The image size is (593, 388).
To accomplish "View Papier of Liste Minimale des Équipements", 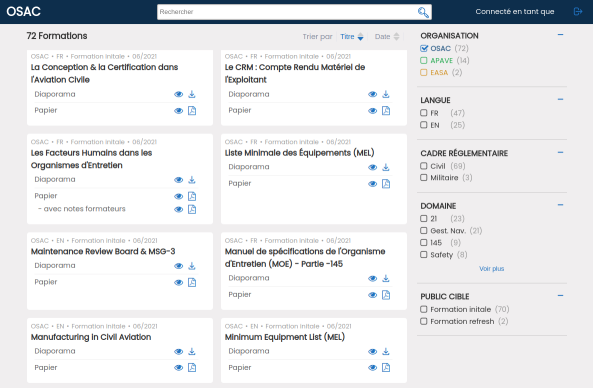I will point(373,184).
